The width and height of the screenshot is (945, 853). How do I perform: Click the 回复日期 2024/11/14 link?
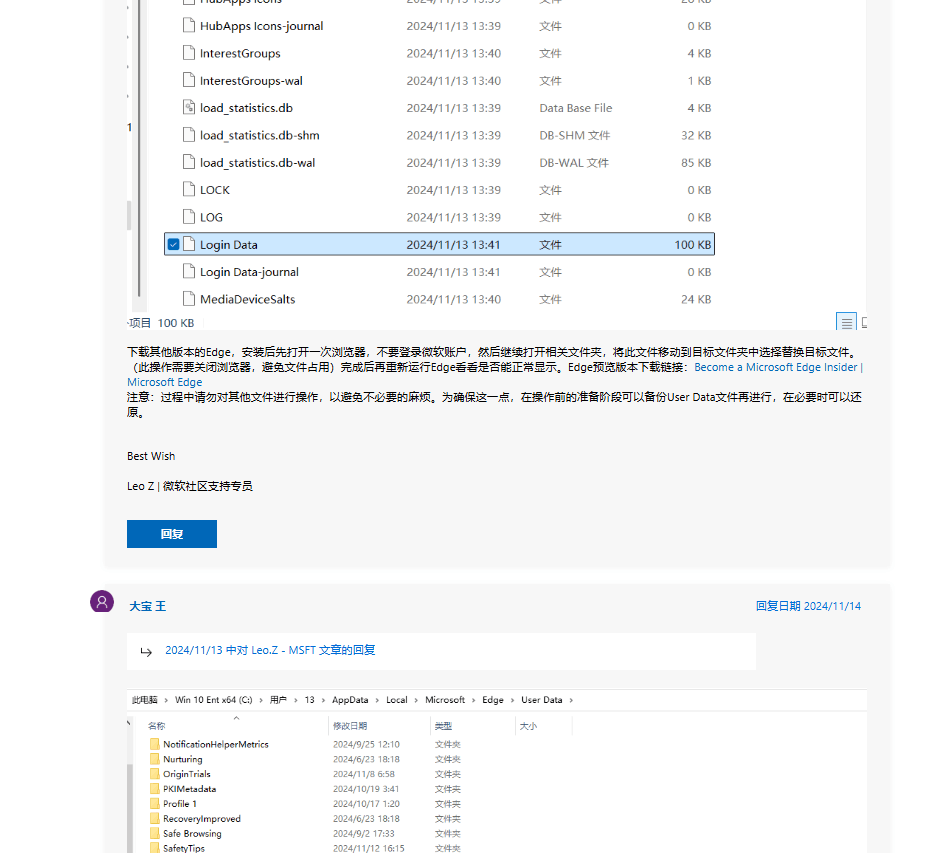(808, 606)
